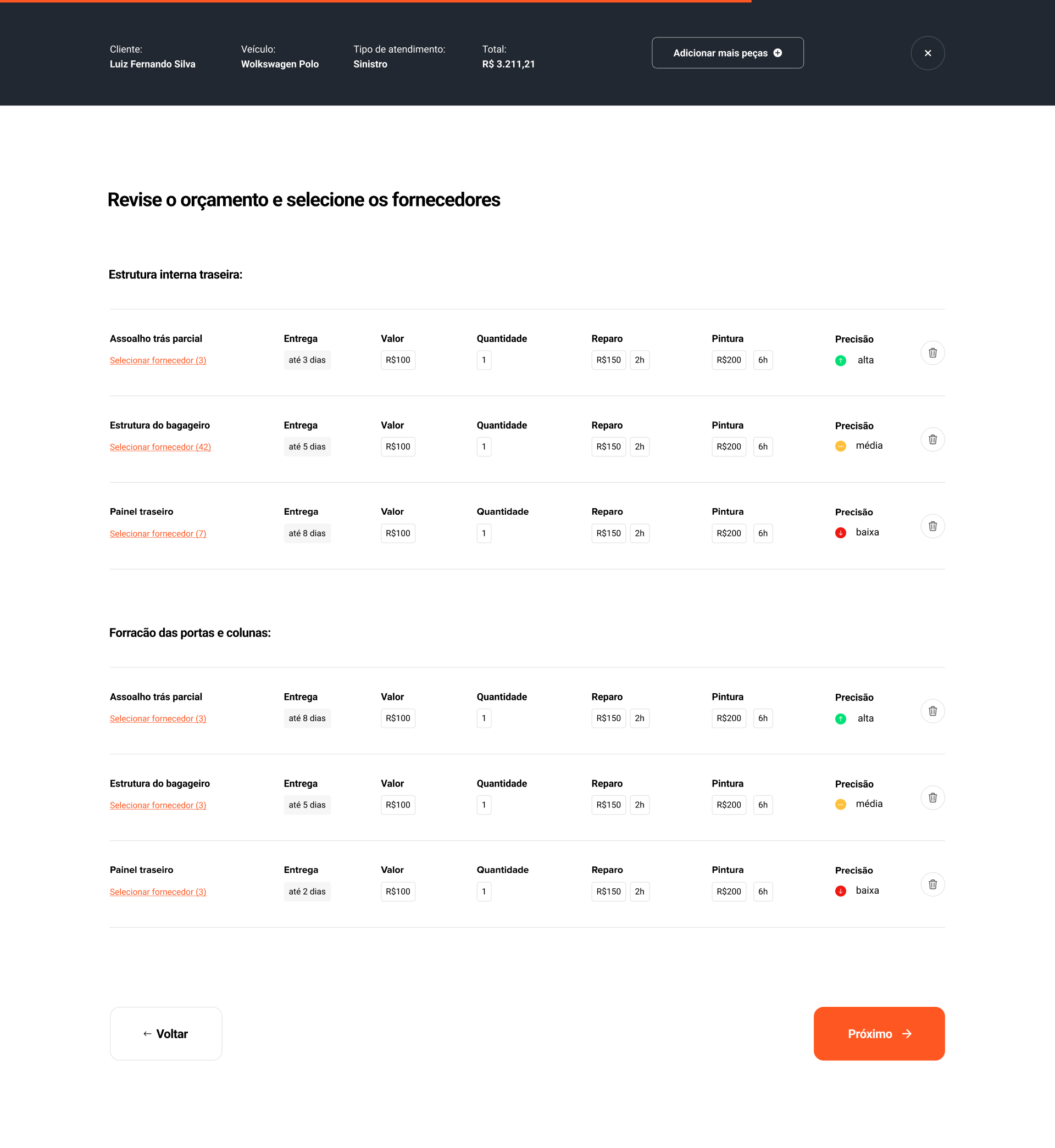The height and width of the screenshot is (1148, 1055).
Task: Select supplier for Estrutura do bagageiro in Forracão section
Action: pos(158,806)
